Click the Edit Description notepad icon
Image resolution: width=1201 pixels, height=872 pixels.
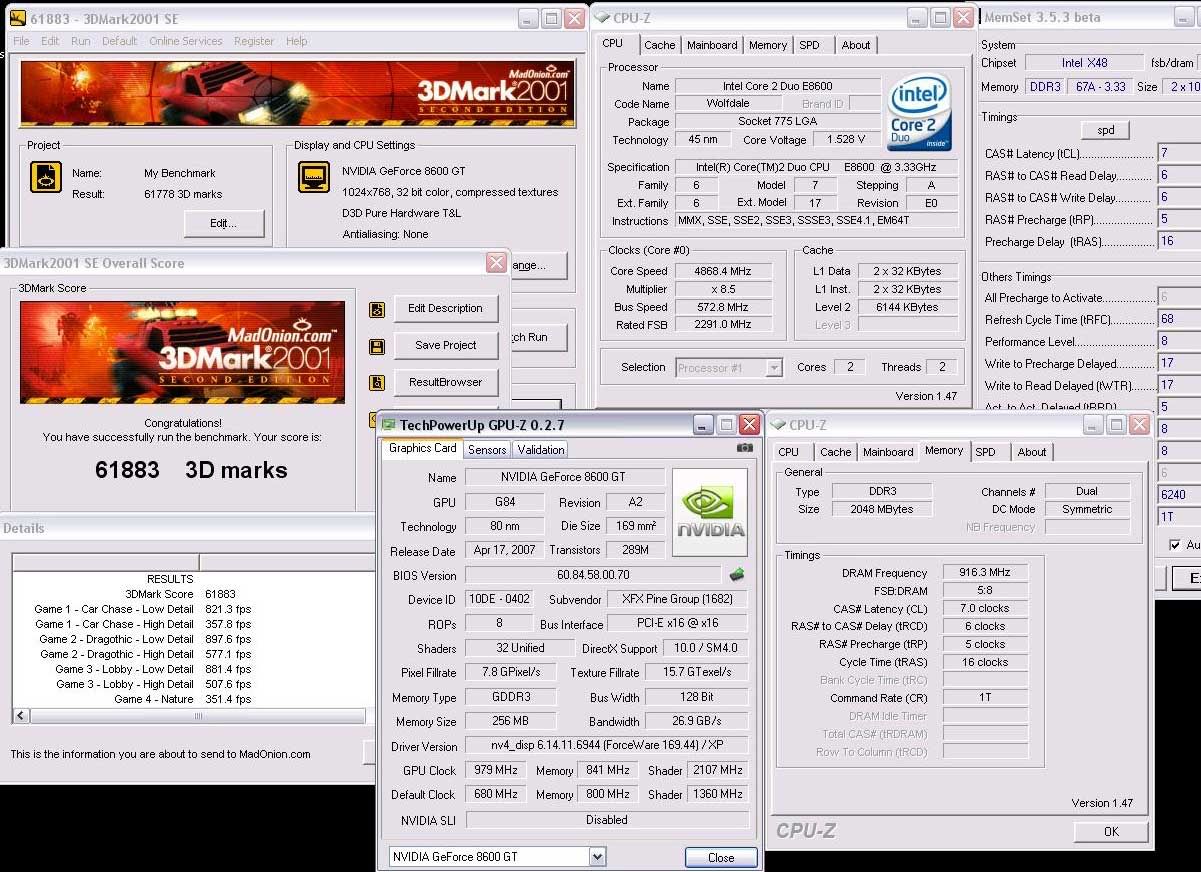coord(377,310)
